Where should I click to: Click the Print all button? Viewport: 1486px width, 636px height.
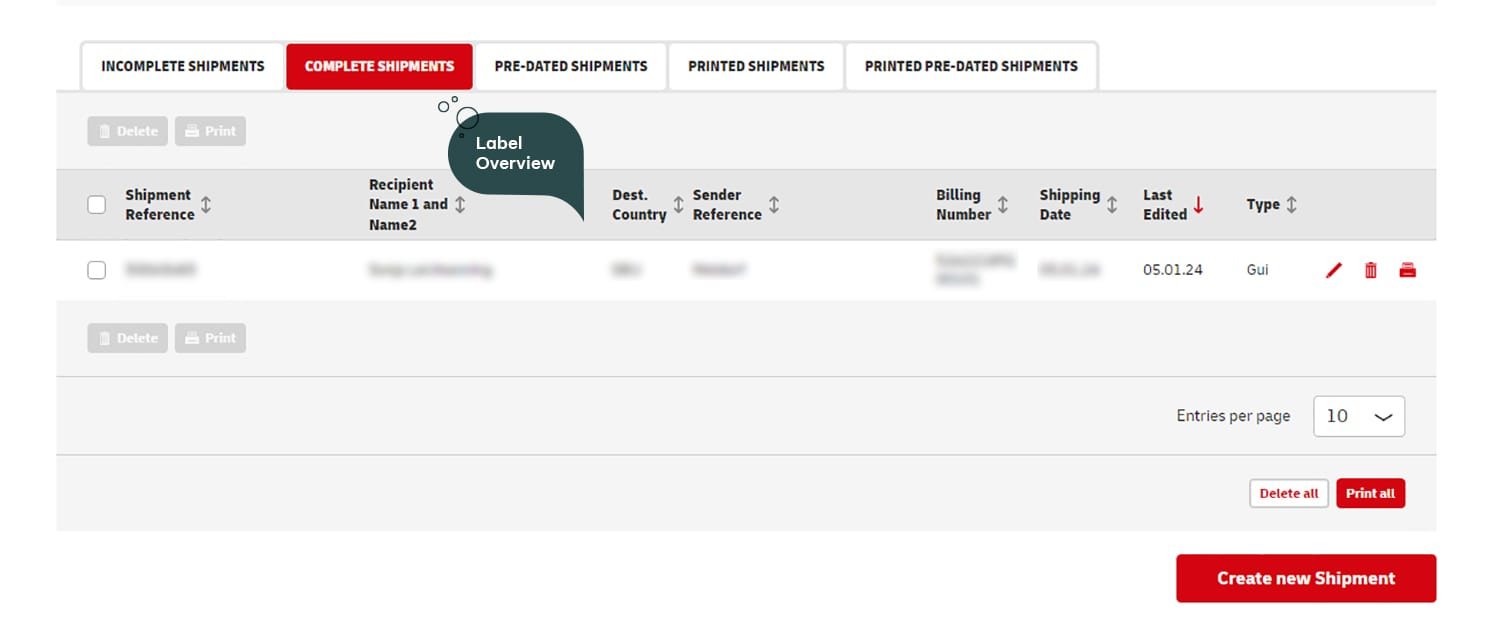point(1370,494)
